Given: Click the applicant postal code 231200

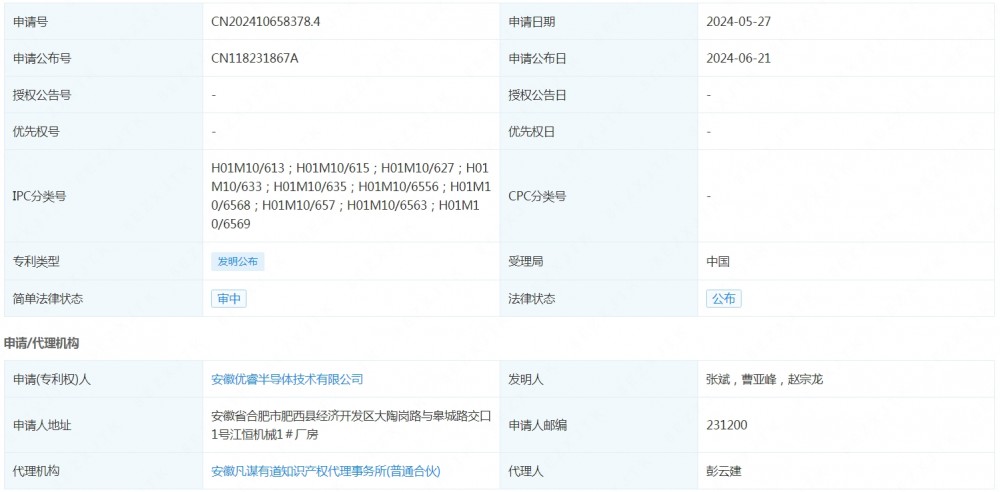Looking at the screenshot, I should (x=726, y=426).
